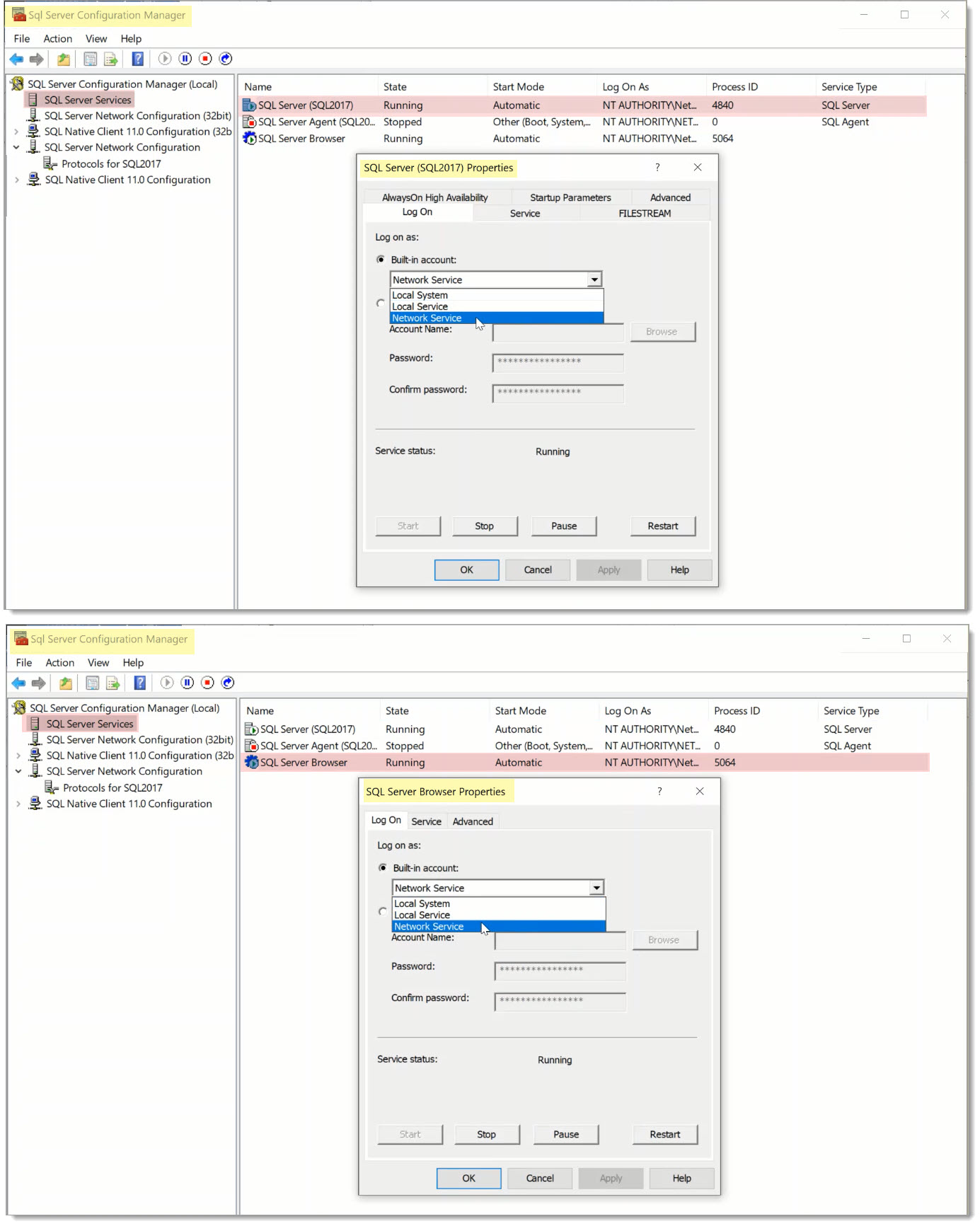980x1226 pixels.
Task: Select SQL Server Services in the upper tree
Action: 88,100
